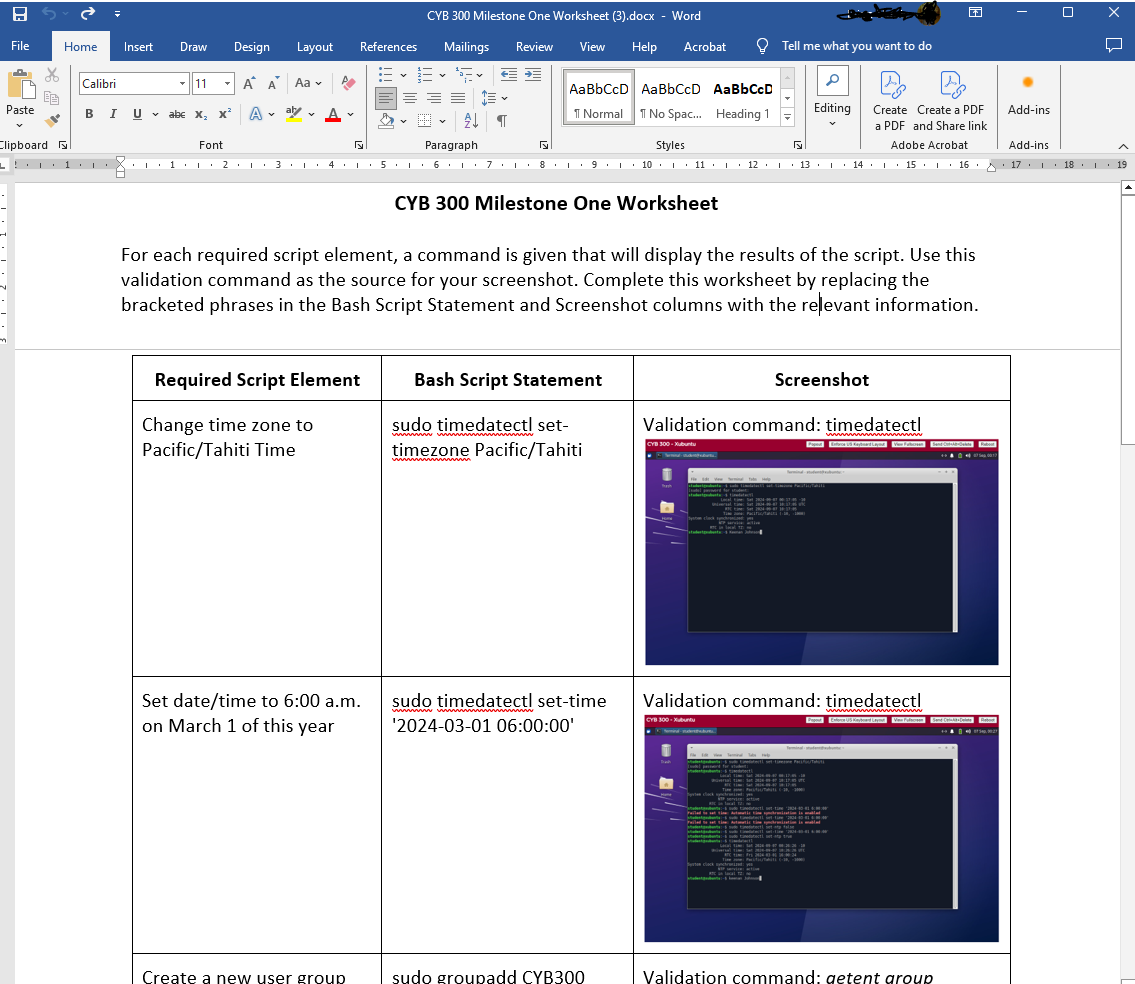Apply Strikethrough formatting
The image size is (1135, 984).
[x=177, y=114]
